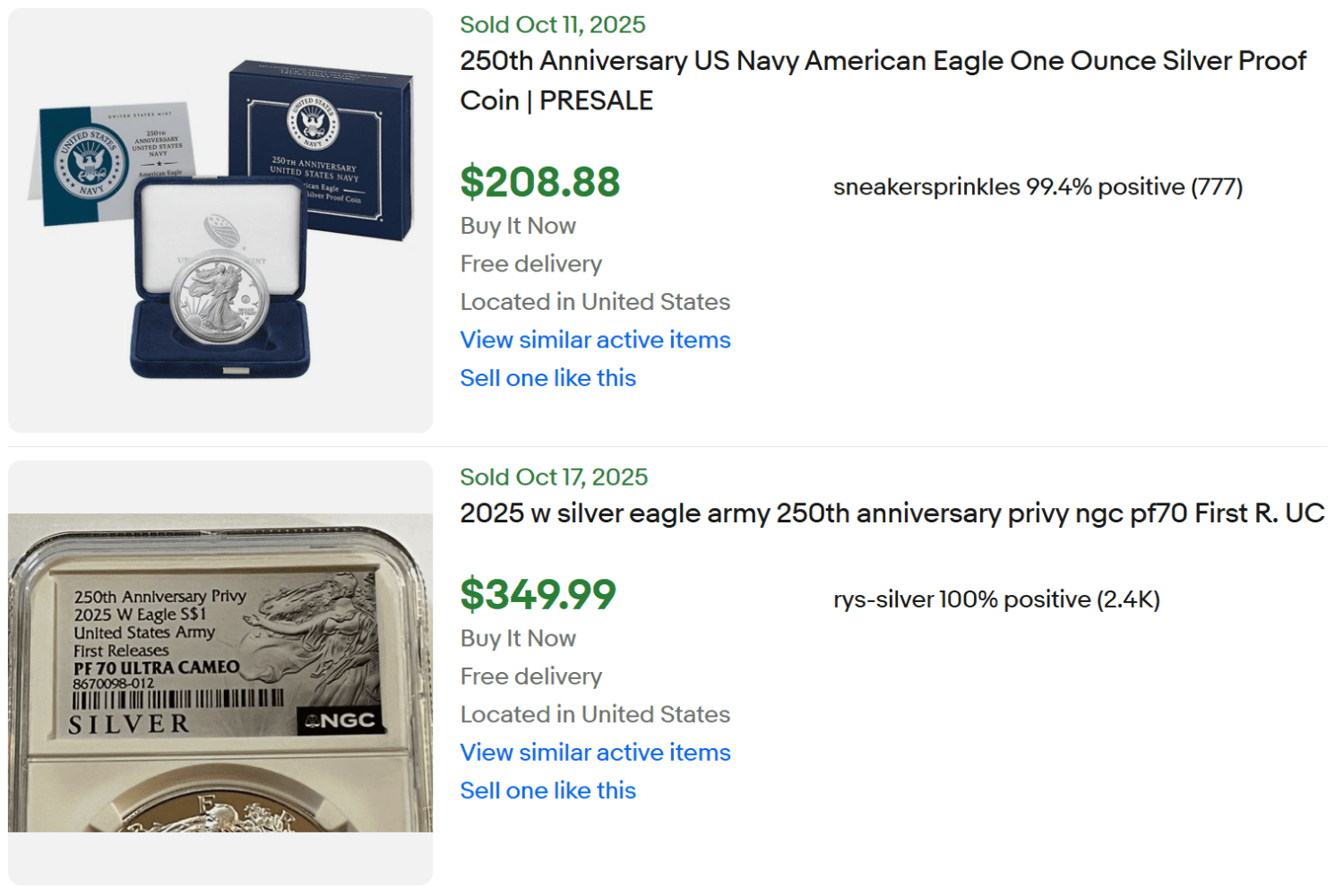The width and height of the screenshot is (1344, 896).
Task: Select Sell one like this under the army eagle coin
Action: 547,789
